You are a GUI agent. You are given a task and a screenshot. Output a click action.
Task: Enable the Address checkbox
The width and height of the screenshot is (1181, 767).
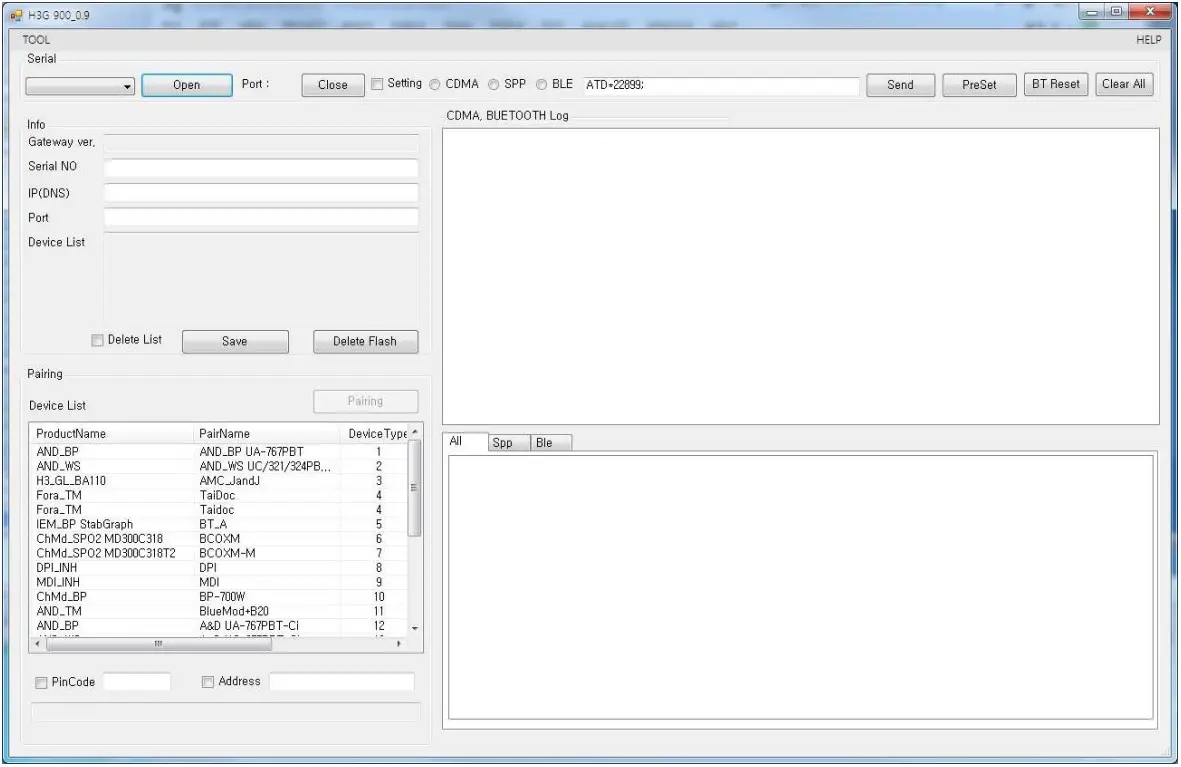click(x=208, y=682)
